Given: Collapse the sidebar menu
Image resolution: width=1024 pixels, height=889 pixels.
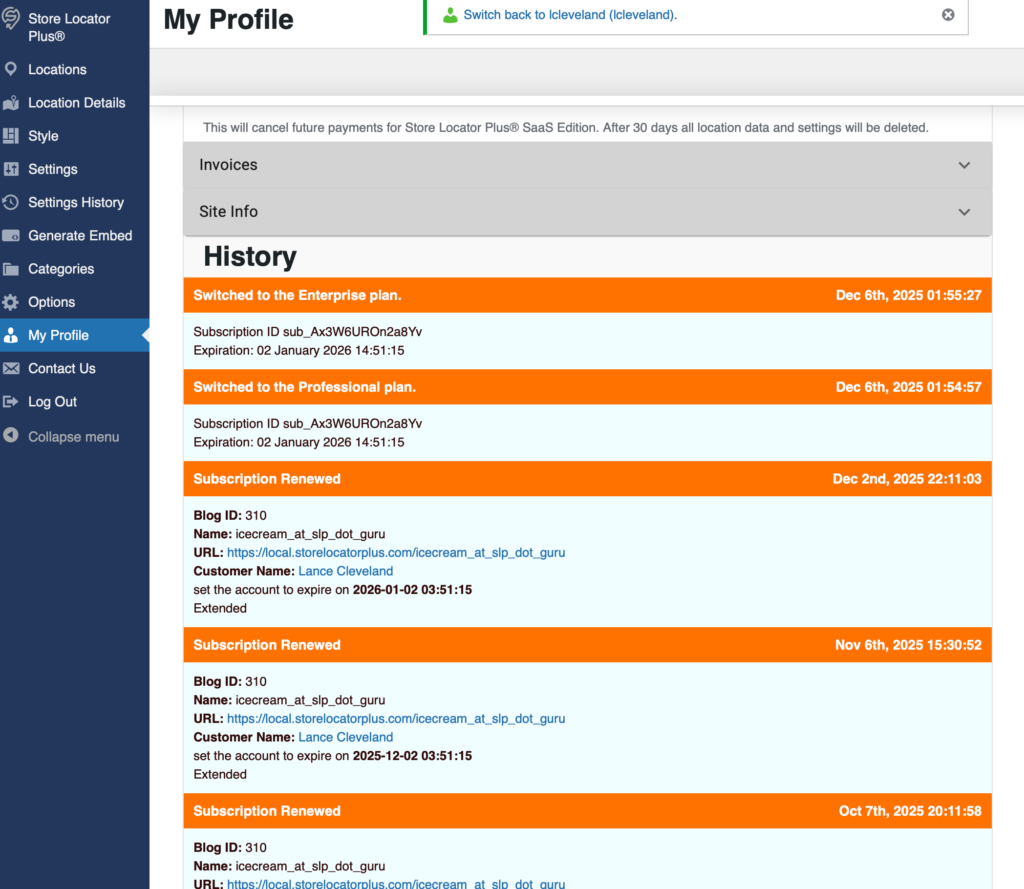Looking at the screenshot, I should (73, 436).
